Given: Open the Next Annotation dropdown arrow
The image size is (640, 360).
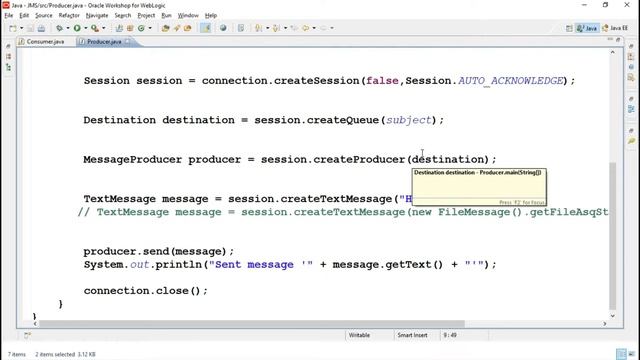Looking at the screenshot, I should [267, 28].
